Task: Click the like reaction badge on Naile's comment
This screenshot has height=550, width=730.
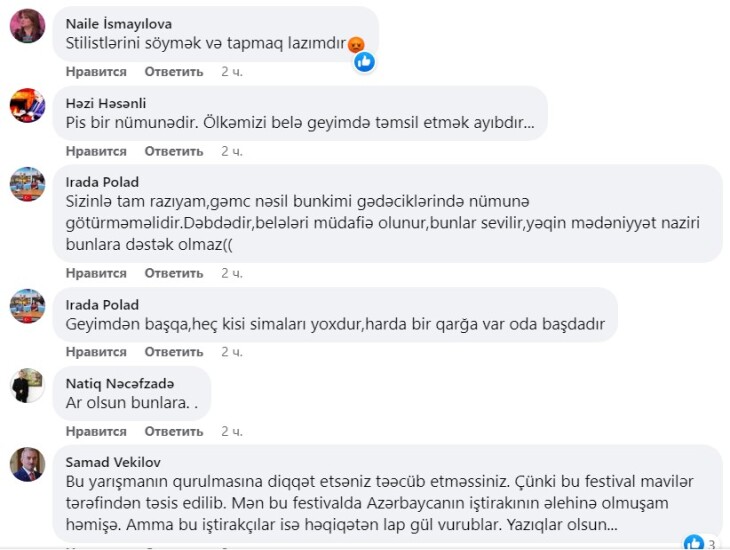Action: click(365, 62)
